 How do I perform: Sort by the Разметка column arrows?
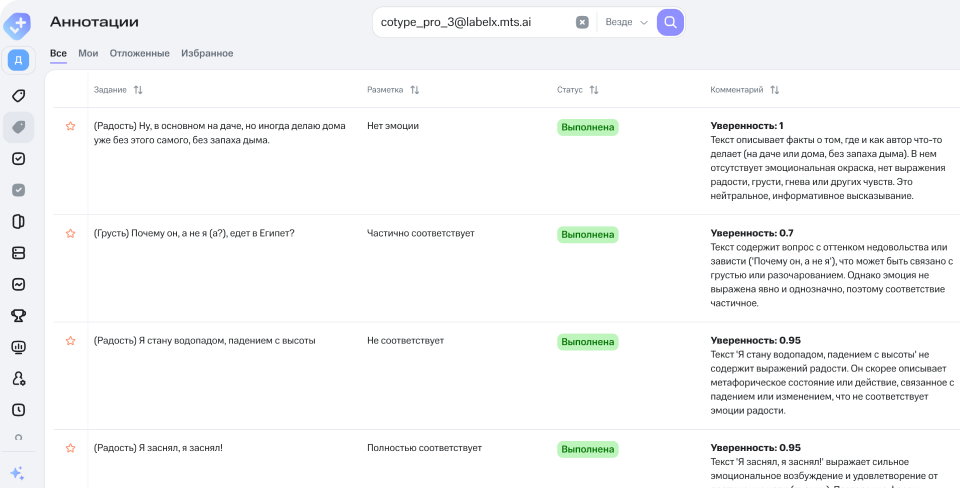pos(414,90)
